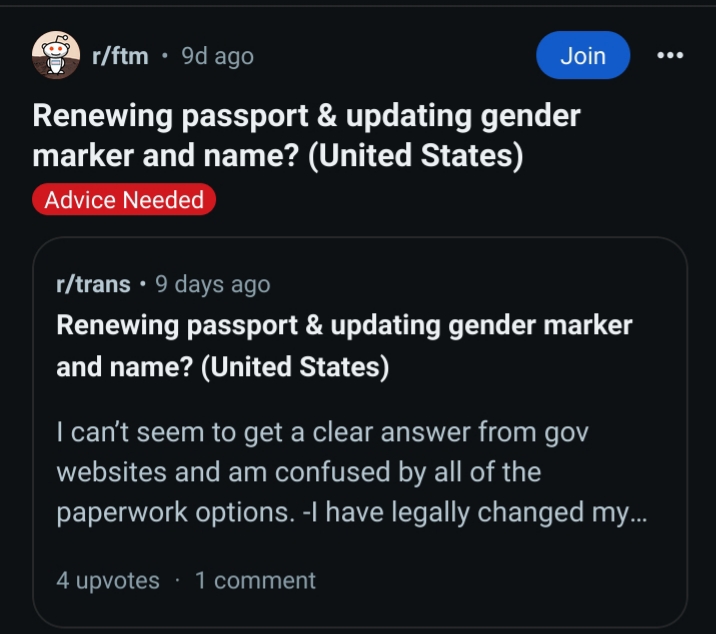Open the r/ftm subreddit name link
The image size is (716, 634).
pyautogui.click(x=120, y=56)
